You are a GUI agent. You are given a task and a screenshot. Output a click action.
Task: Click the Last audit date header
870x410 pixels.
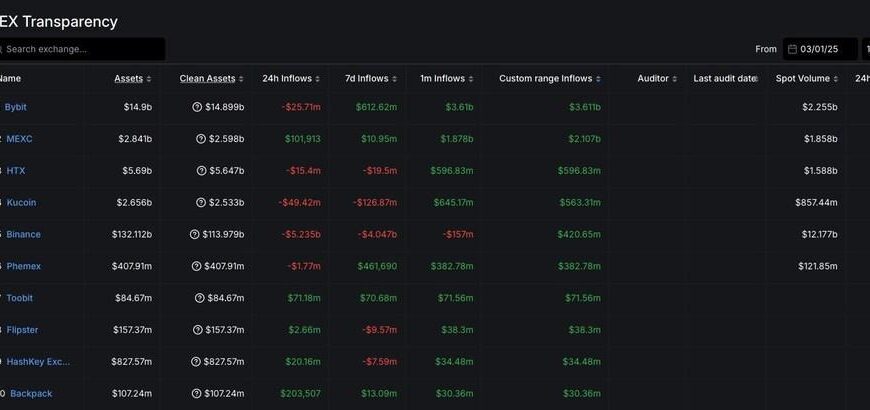click(x=725, y=79)
